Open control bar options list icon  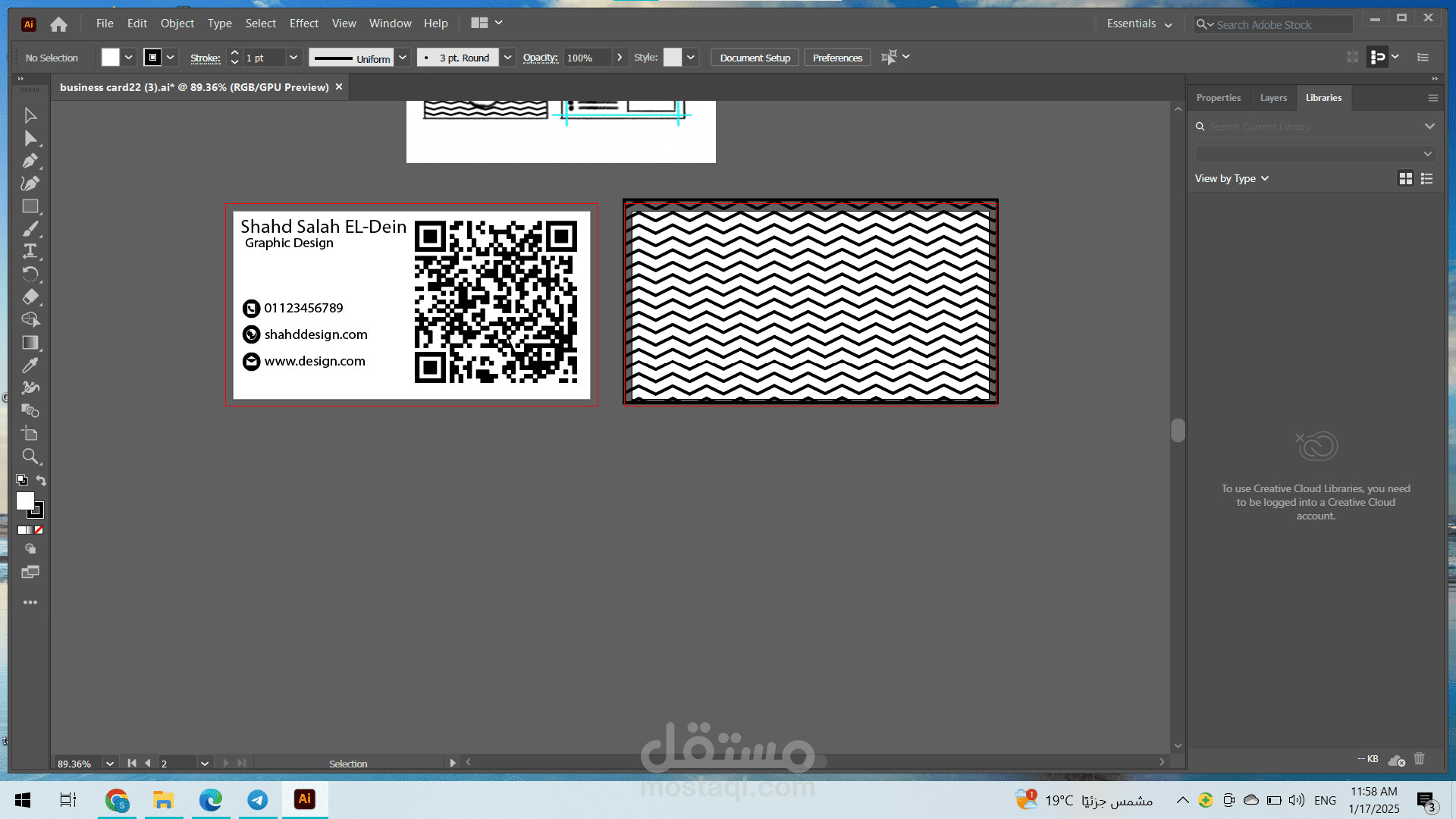(1423, 58)
